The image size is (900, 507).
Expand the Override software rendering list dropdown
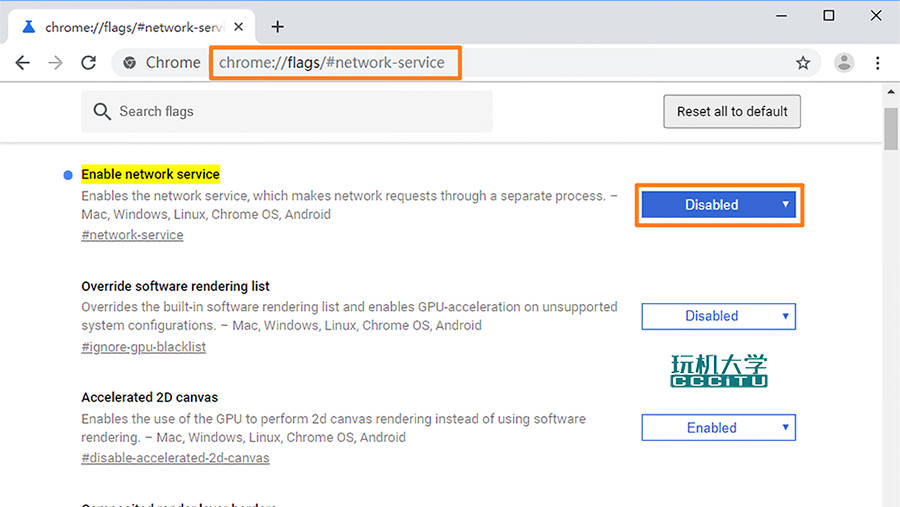718,316
